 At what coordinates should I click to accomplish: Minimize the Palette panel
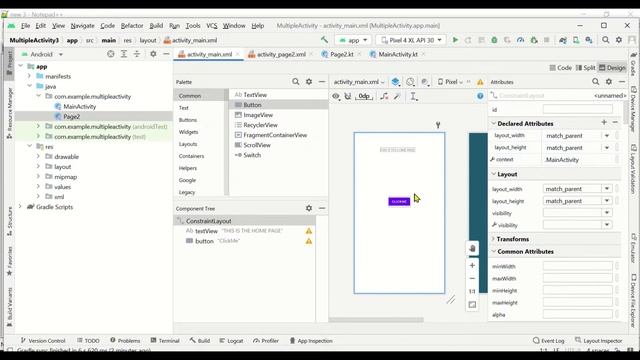[322, 82]
